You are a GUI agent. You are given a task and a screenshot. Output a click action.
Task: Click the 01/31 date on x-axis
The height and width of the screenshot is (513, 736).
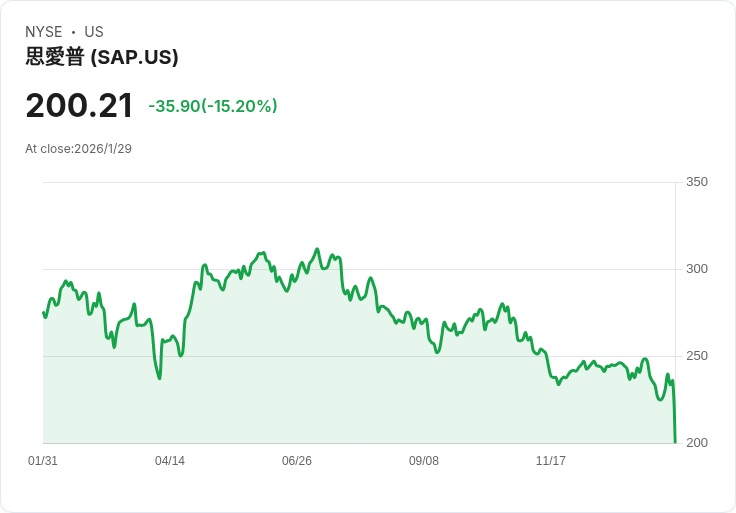(x=43, y=461)
